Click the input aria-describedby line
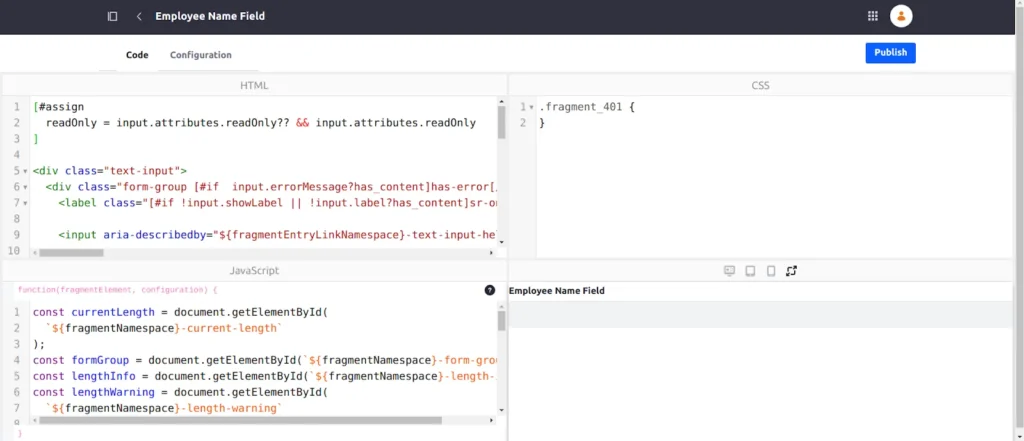 [x=277, y=235]
